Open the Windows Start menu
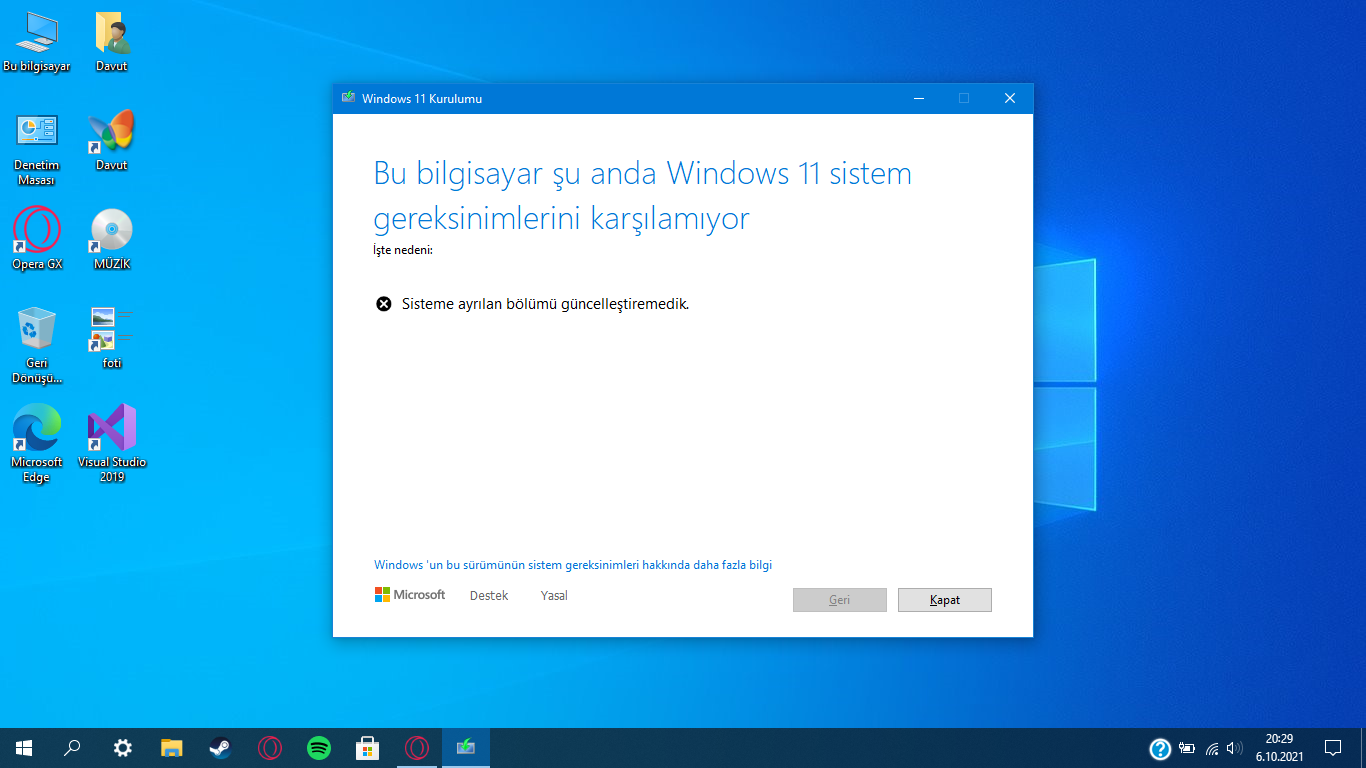 click(24, 748)
